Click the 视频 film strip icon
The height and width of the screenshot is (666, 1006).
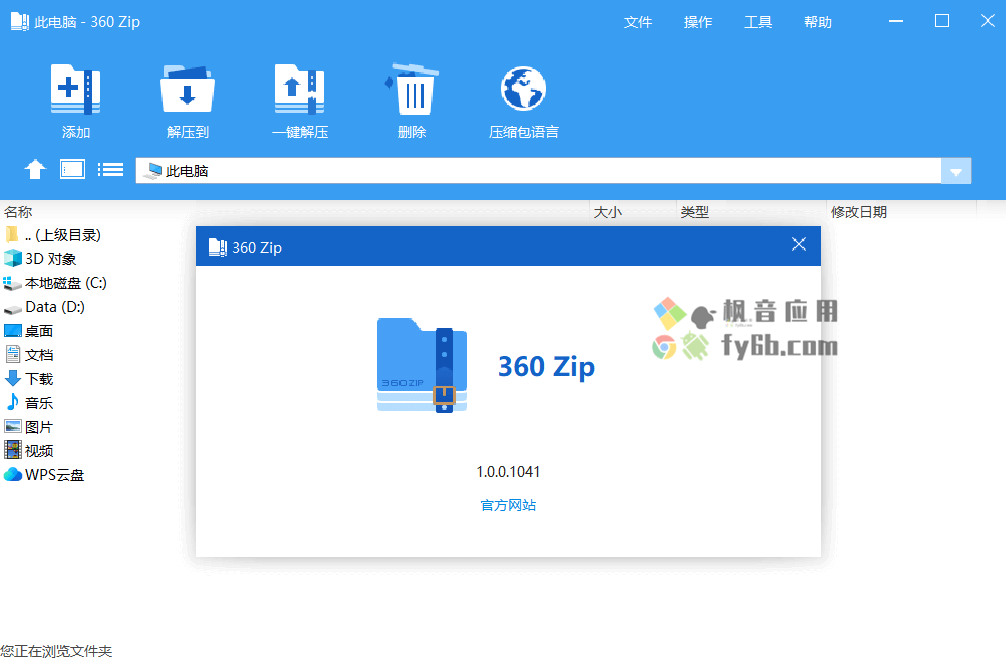click(13, 450)
